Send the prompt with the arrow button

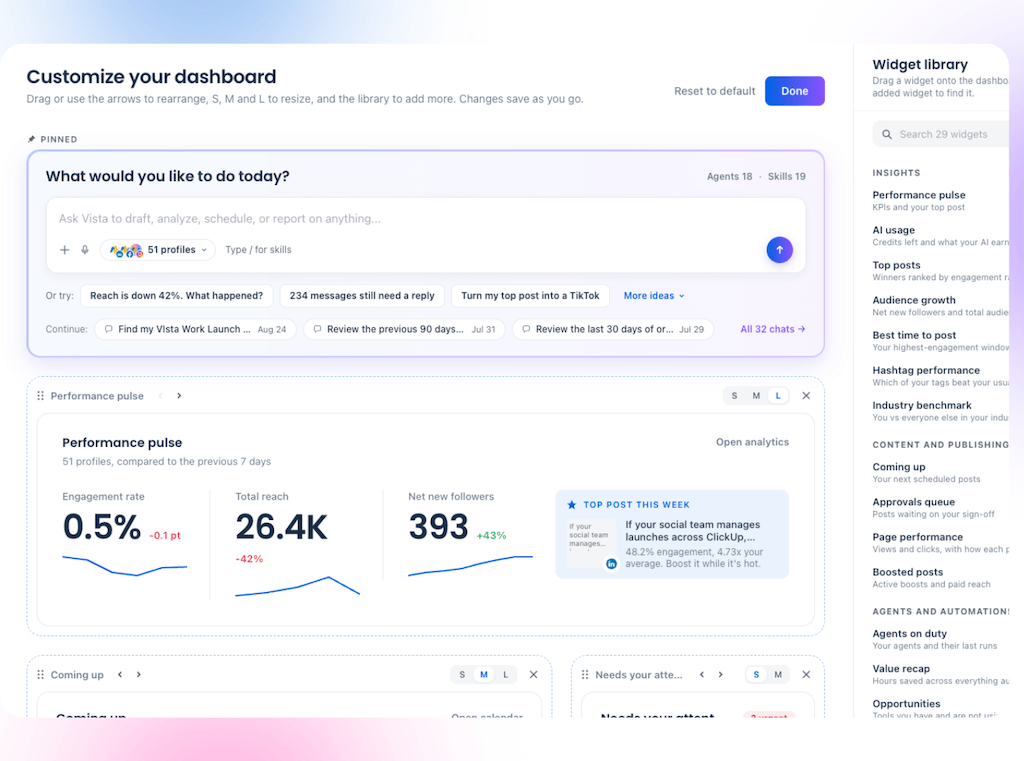point(779,250)
